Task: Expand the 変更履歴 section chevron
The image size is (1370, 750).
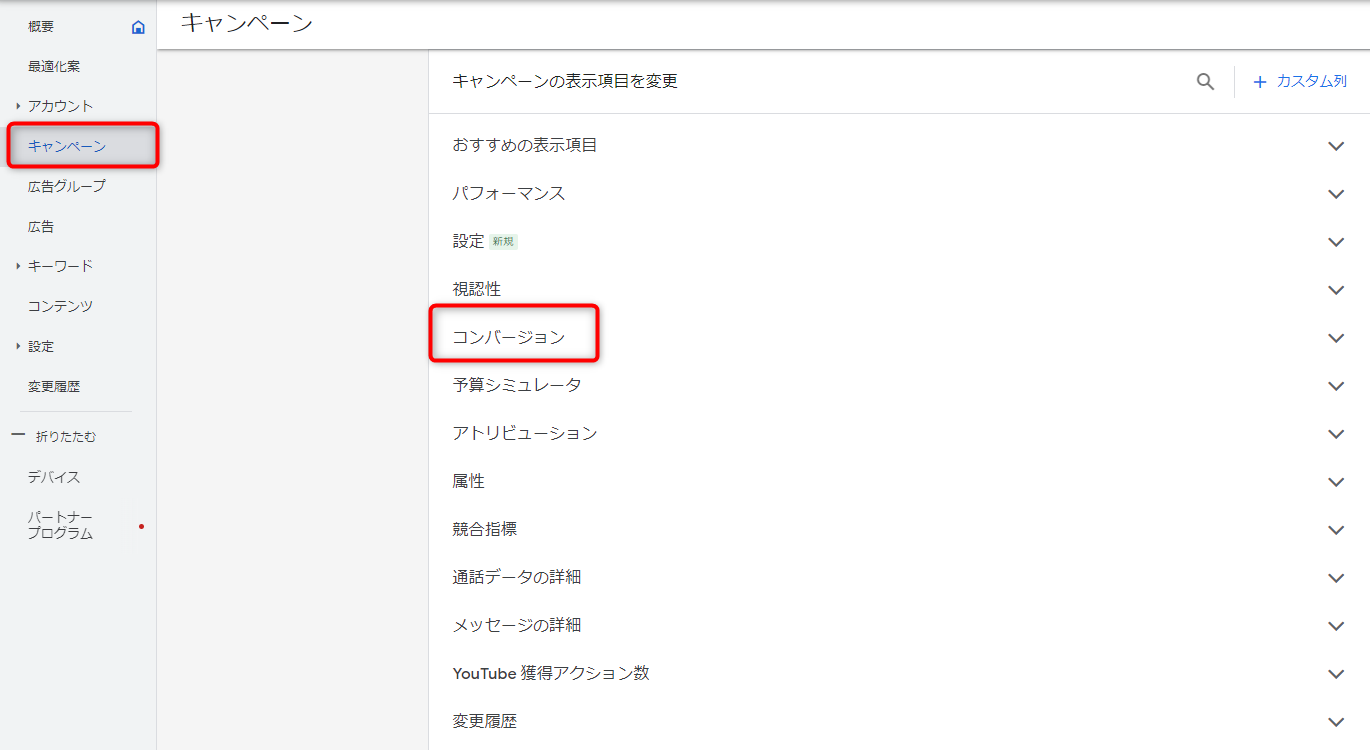Action: click(1336, 722)
